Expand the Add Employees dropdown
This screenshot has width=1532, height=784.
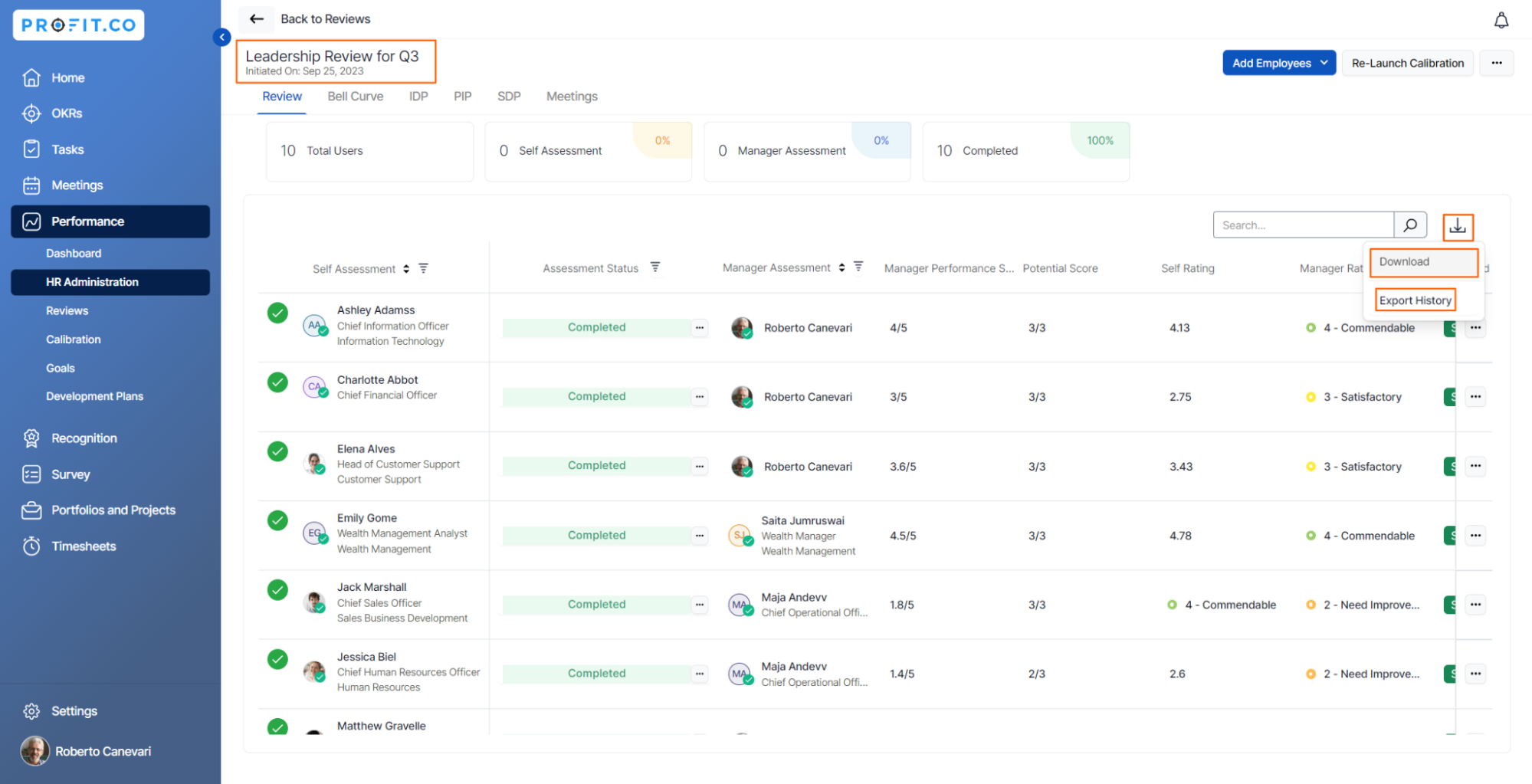pos(1324,63)
